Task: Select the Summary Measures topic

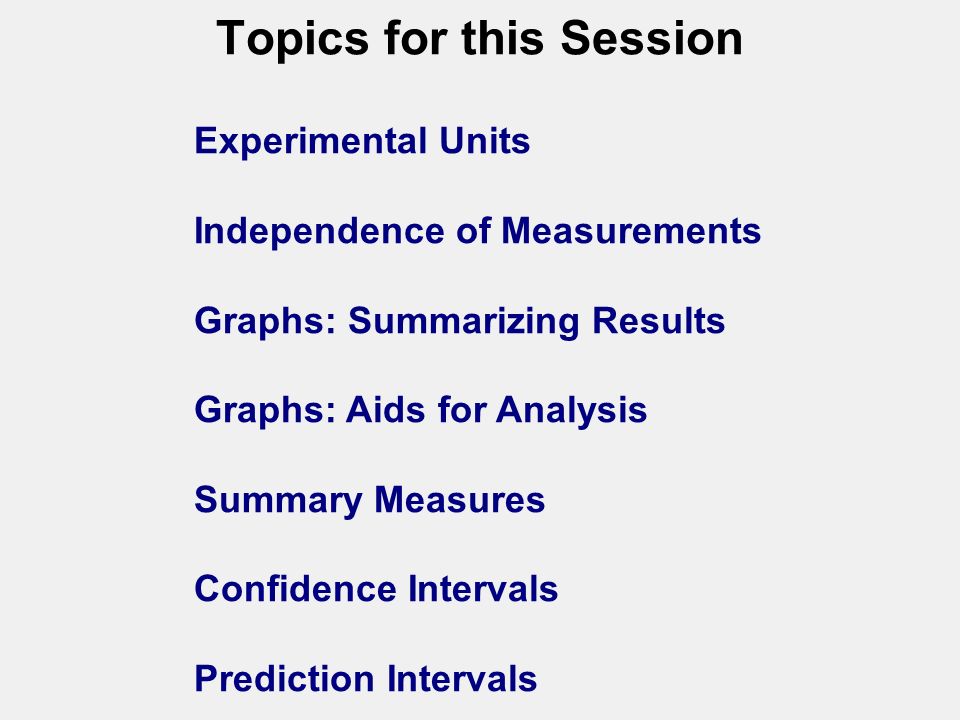Action: (x=369, y=500)
